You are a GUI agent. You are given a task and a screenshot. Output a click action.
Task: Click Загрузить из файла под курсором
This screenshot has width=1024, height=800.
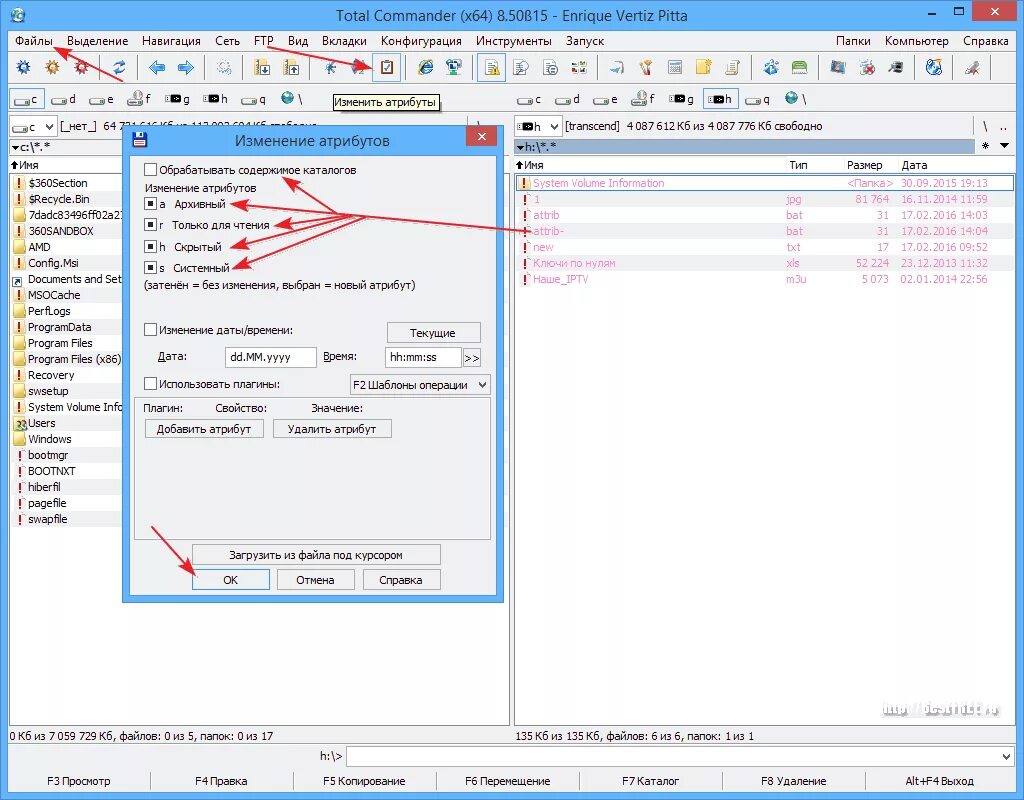[316, 555]
